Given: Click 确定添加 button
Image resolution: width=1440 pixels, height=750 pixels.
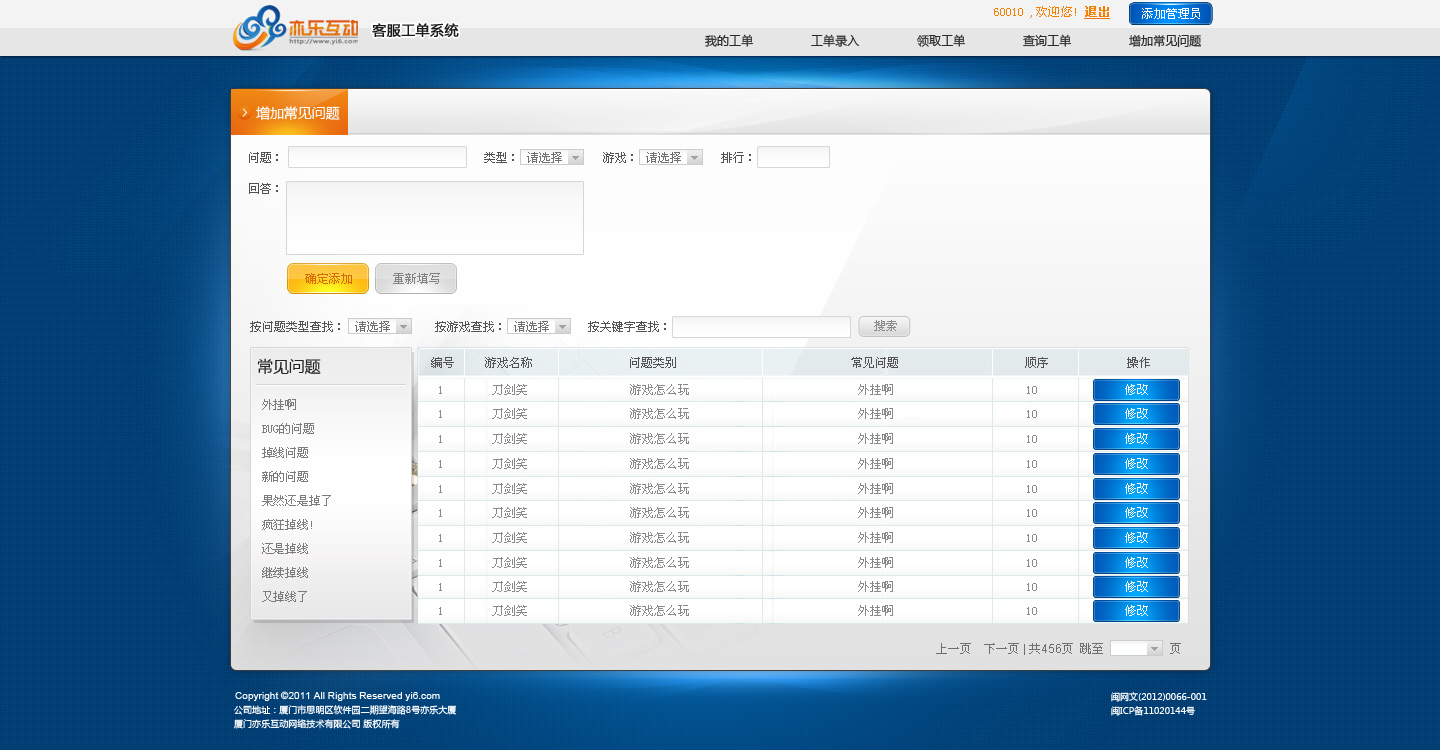Looking at the screenshot, I should point(328,279).
